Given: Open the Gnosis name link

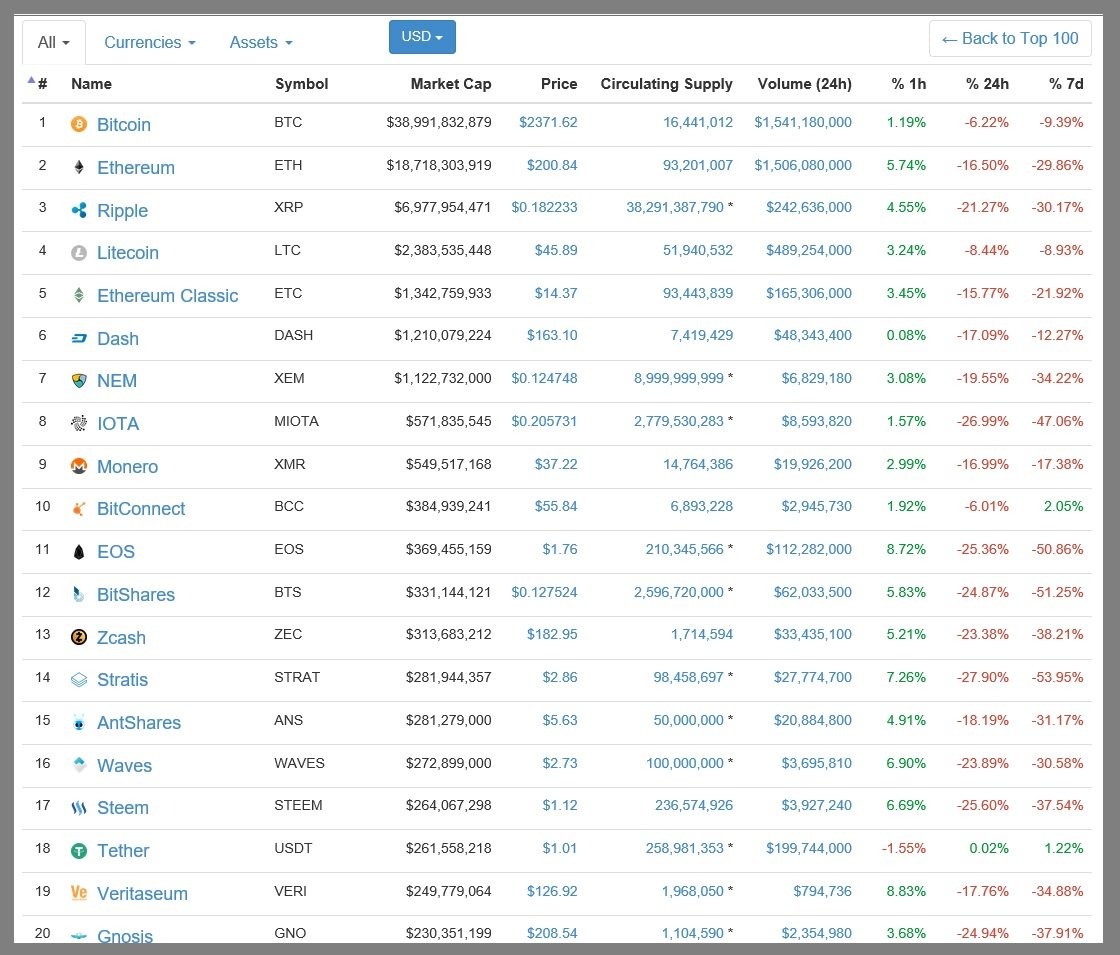Looking at the screenshot, I should (125, 936).
